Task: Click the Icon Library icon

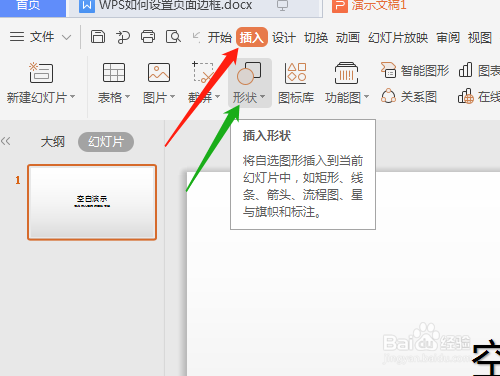Action: click(296, 73)
